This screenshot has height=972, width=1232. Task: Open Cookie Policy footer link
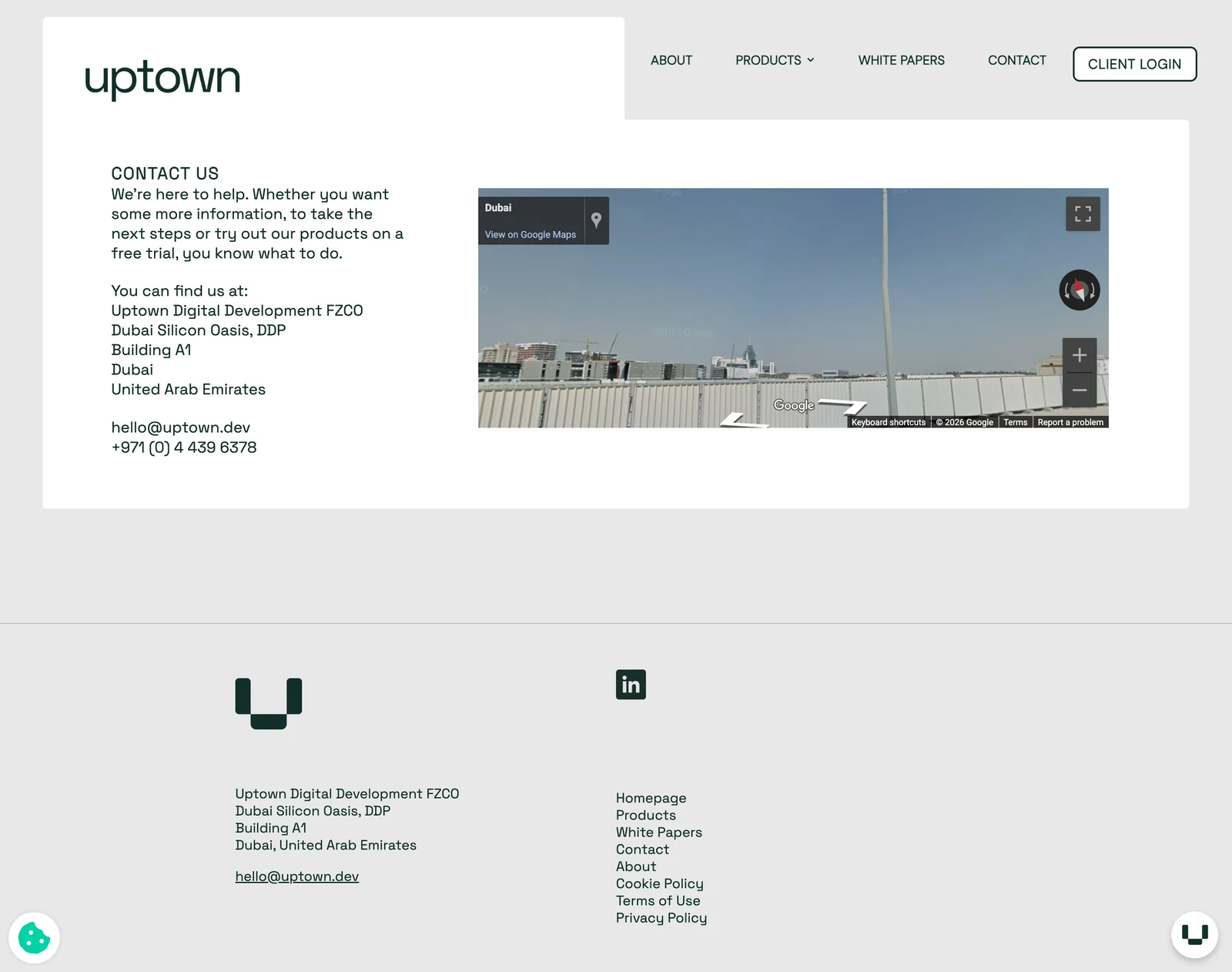(x=660, y=883)
